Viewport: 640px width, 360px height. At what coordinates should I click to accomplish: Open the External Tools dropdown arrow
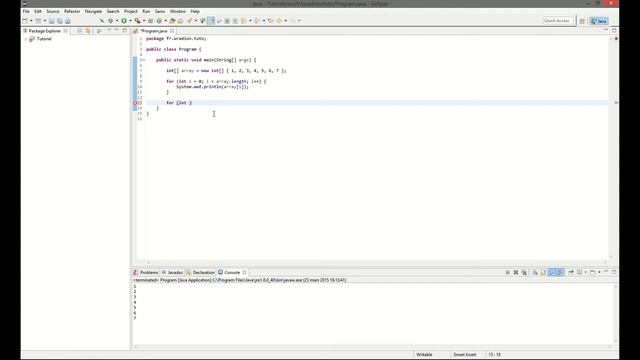coord(144,20)
